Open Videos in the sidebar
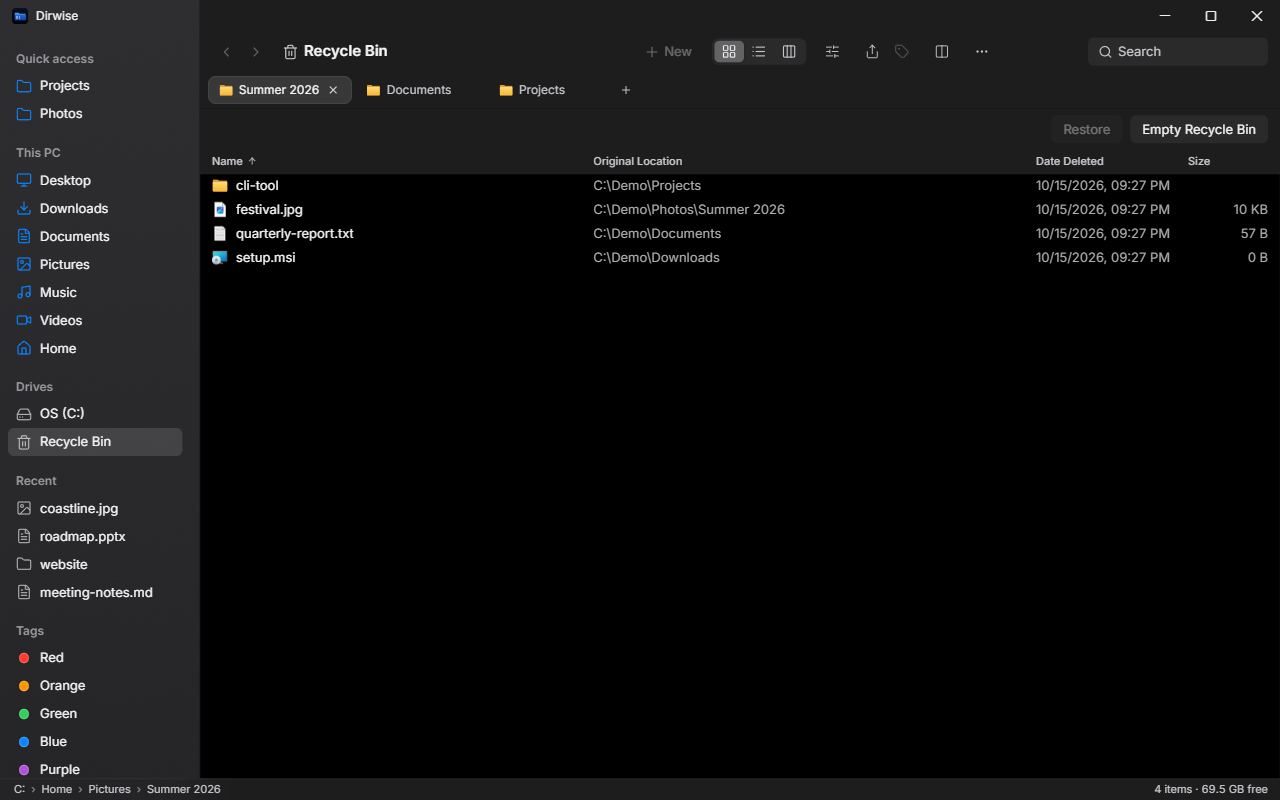 click(x=95, y=321)
